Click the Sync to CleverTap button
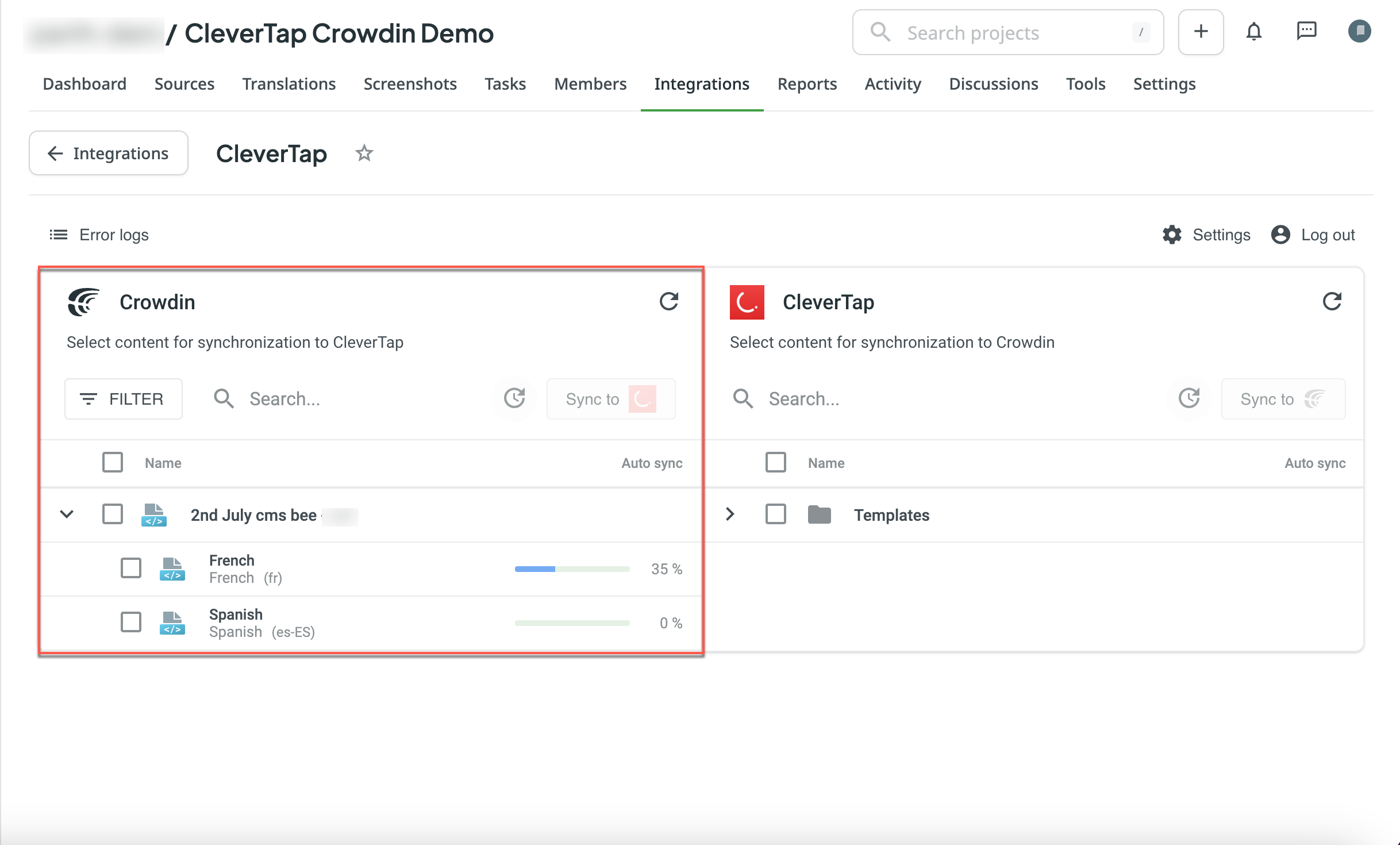This screenshot has width=1400, height=845. point(611,398)
